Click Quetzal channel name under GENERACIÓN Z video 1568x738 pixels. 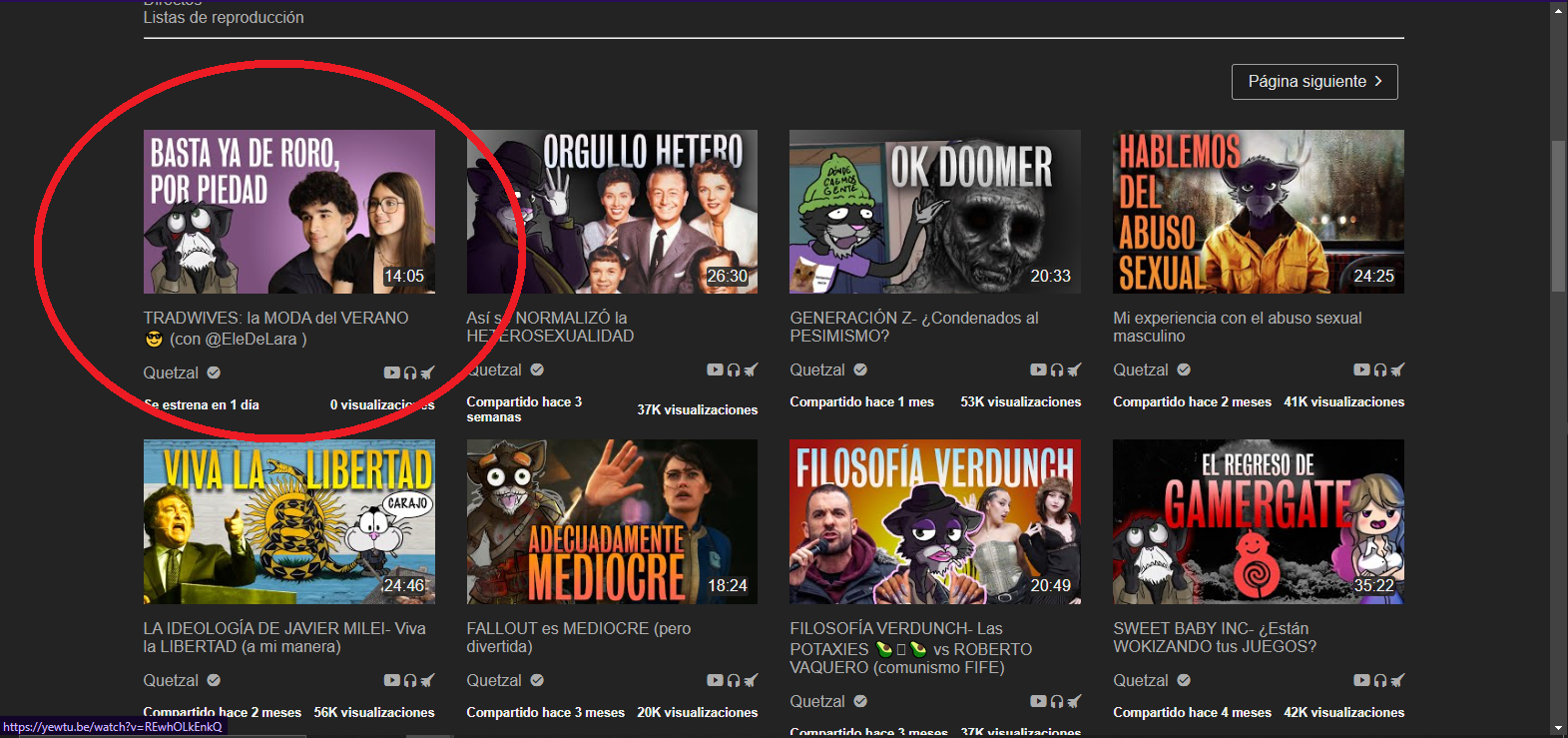coord(817,369)
